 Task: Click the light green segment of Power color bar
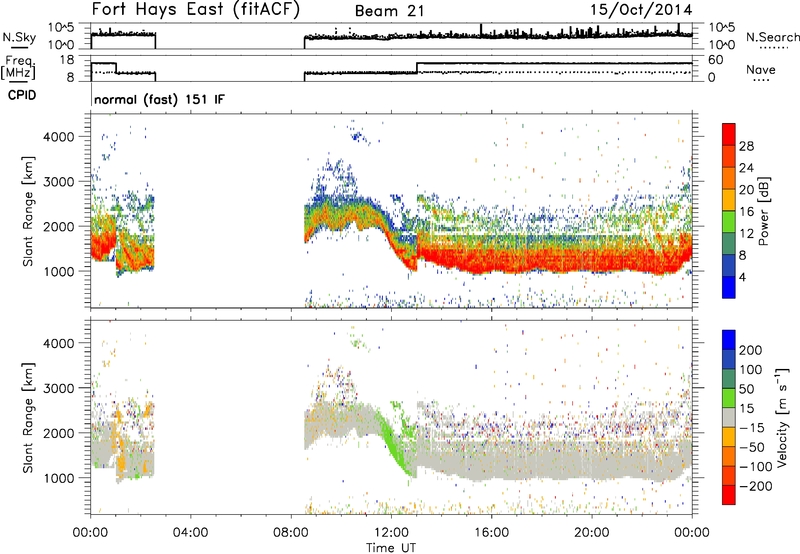tap(729, 222)
